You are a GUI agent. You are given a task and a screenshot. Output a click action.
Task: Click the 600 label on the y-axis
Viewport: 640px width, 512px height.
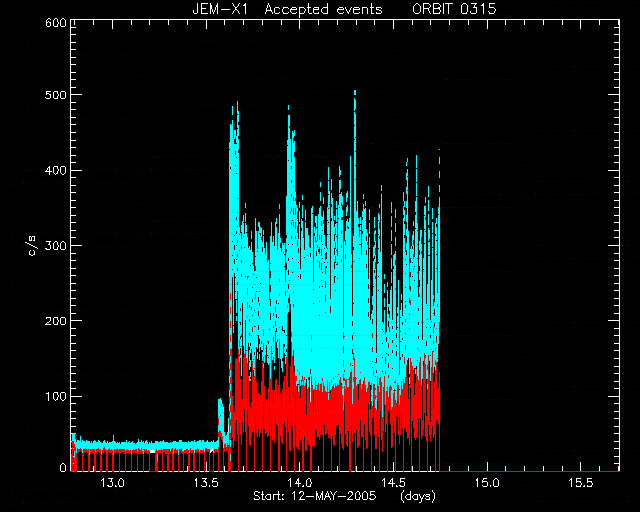pos(56,23)
